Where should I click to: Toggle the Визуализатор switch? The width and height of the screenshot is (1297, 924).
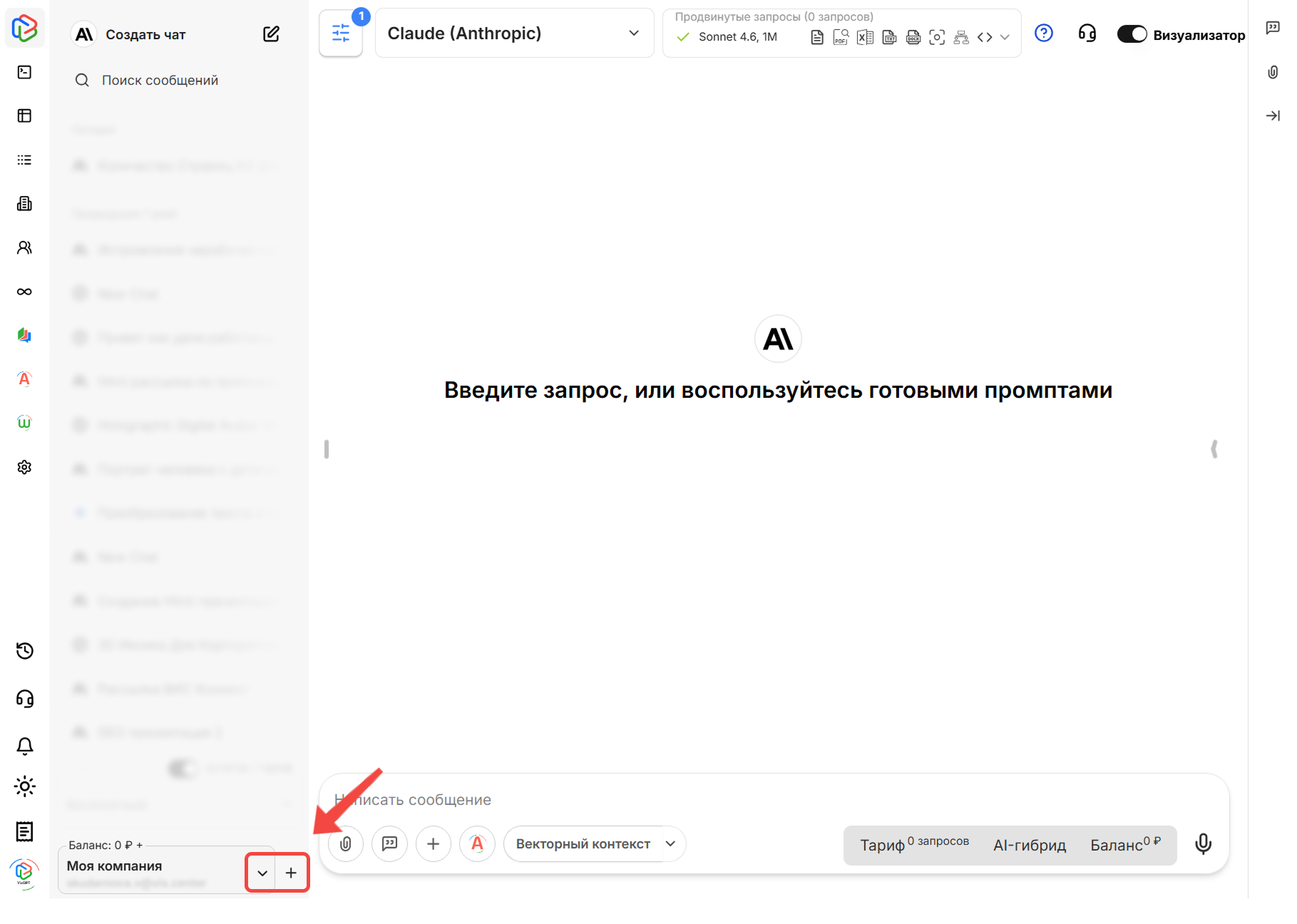1132,34
